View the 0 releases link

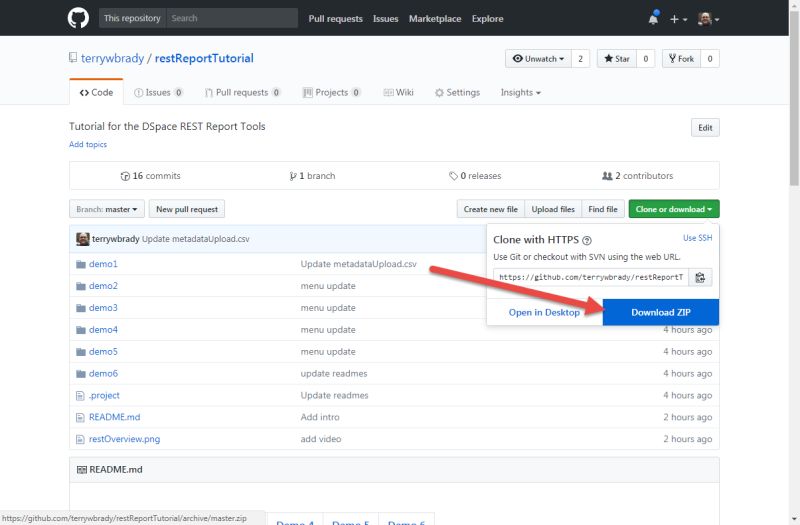pyautogui.click(x=475, y=176)
